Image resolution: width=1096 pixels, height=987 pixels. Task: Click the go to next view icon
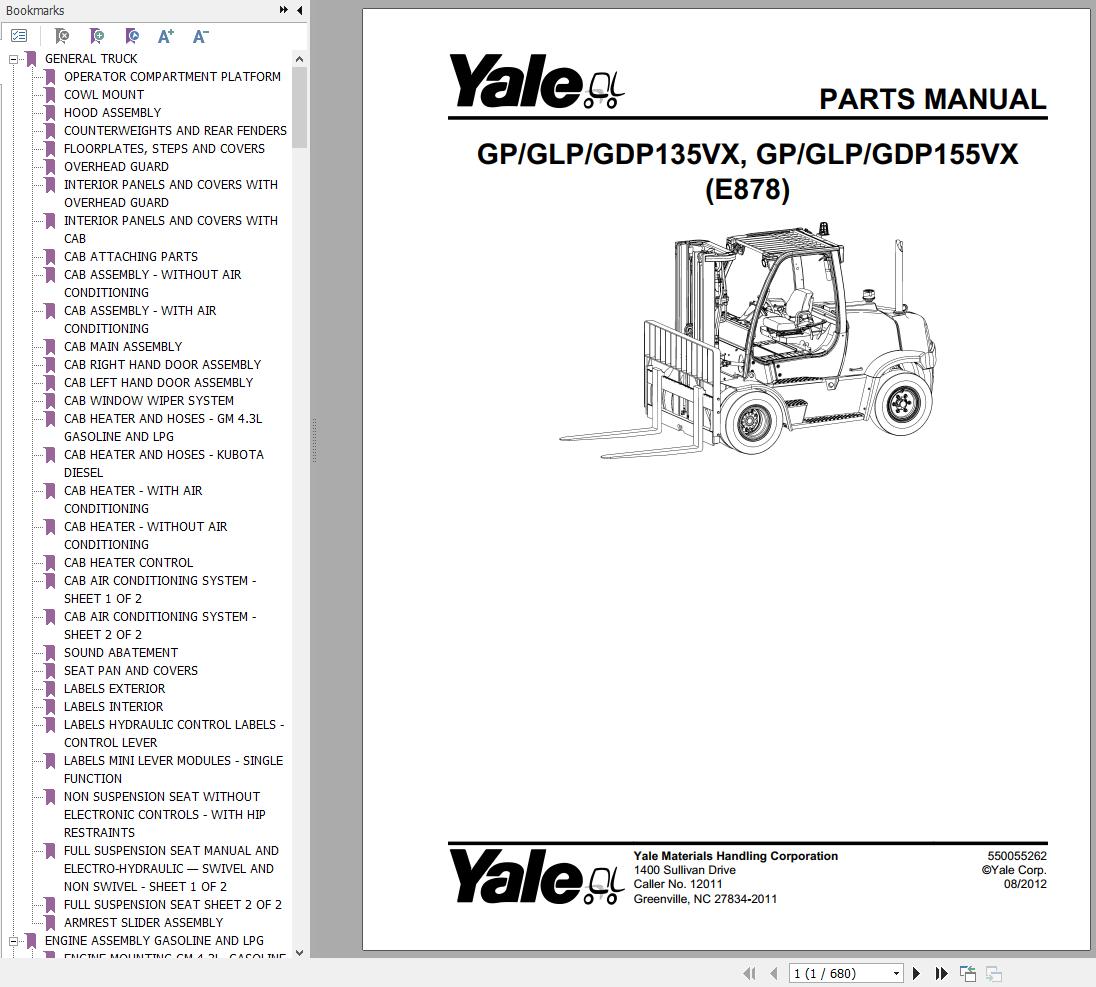click(x=994, y=973)
